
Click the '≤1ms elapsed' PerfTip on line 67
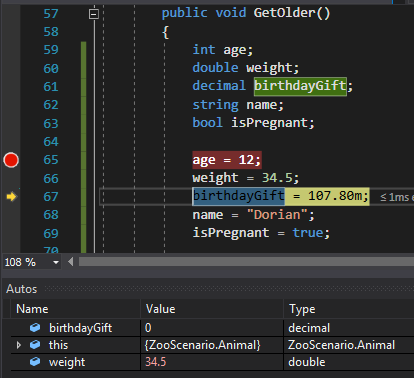click(x=397, y=197)
